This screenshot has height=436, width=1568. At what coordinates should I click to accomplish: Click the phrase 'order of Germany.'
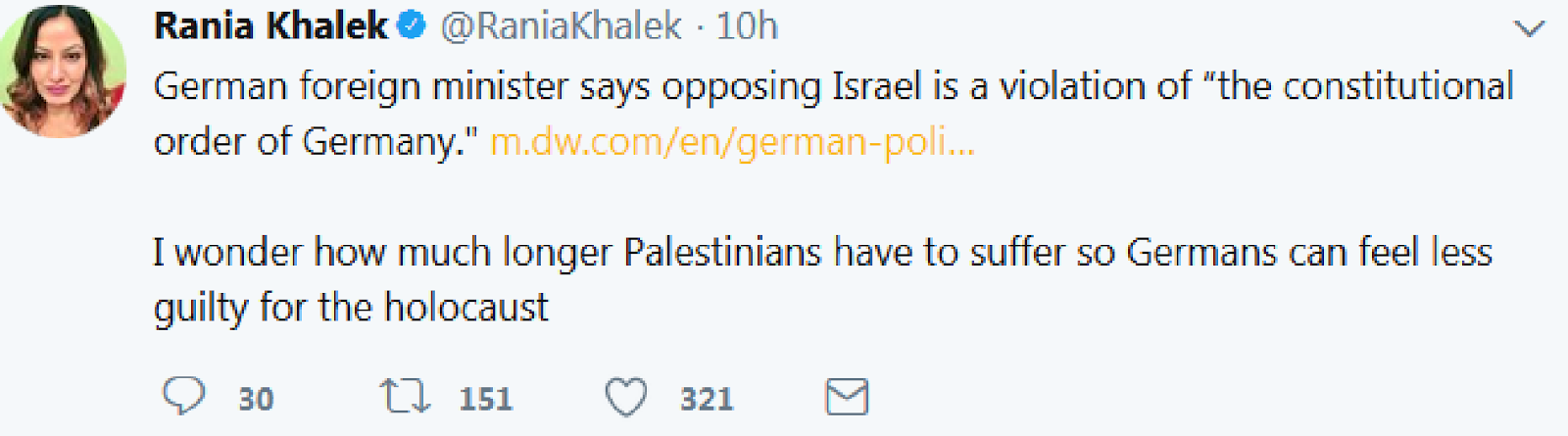tap(316, 142)
